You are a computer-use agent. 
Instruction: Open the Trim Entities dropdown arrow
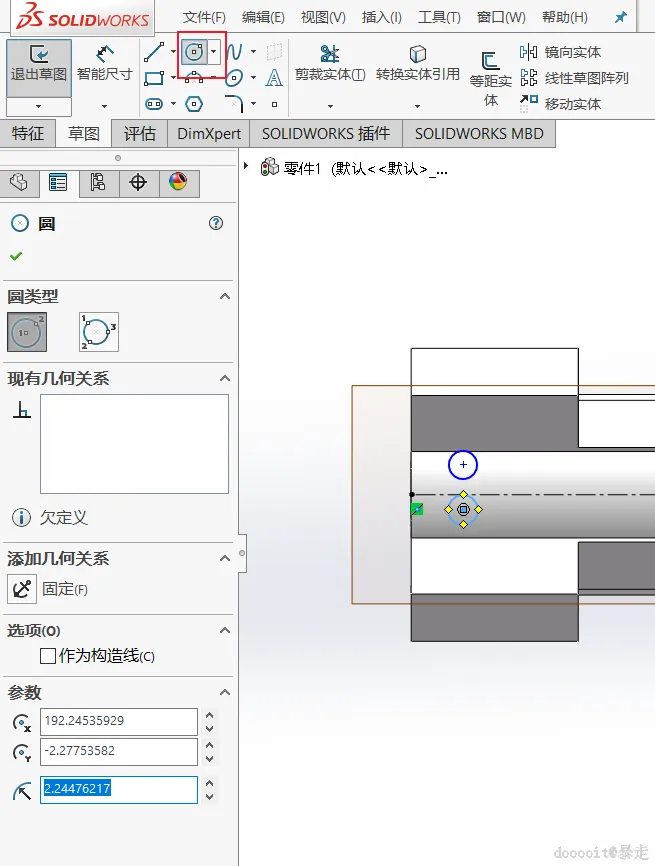click(330, 106)
